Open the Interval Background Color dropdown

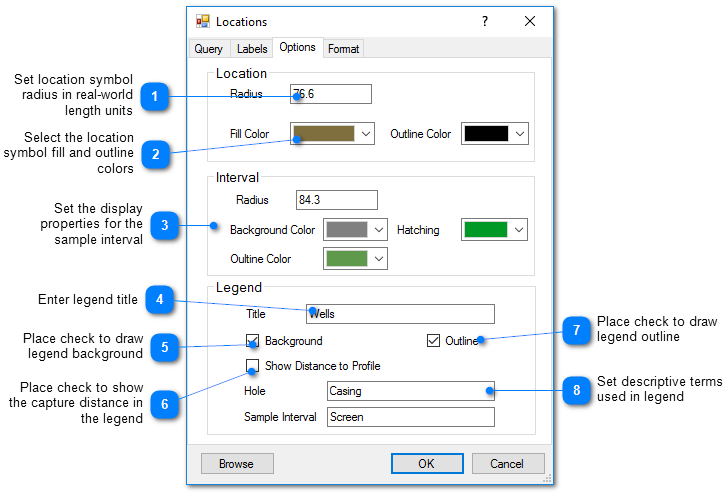pos(378,230)
